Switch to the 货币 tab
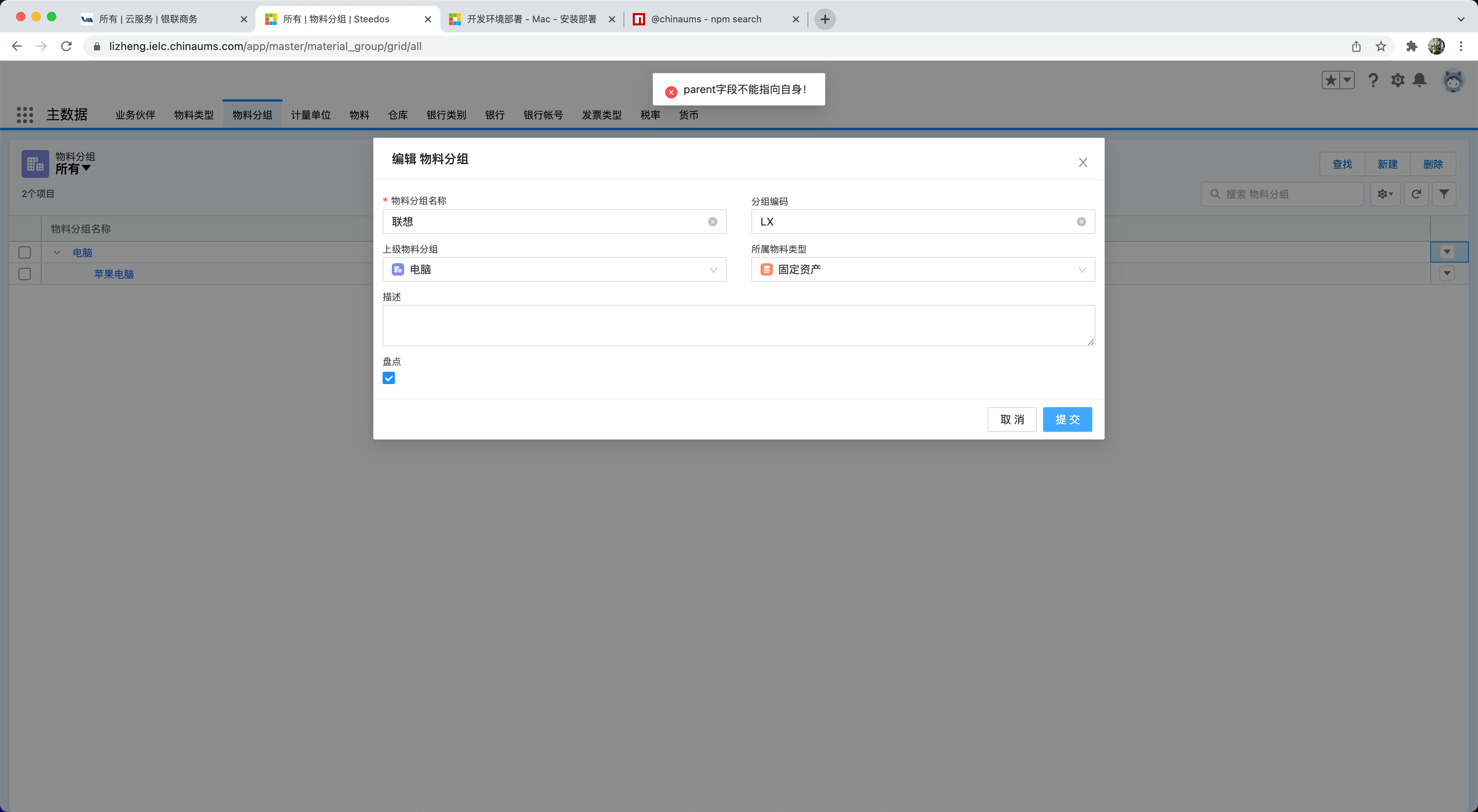The width and height of the screenshot is (1478, 812). 689,115
